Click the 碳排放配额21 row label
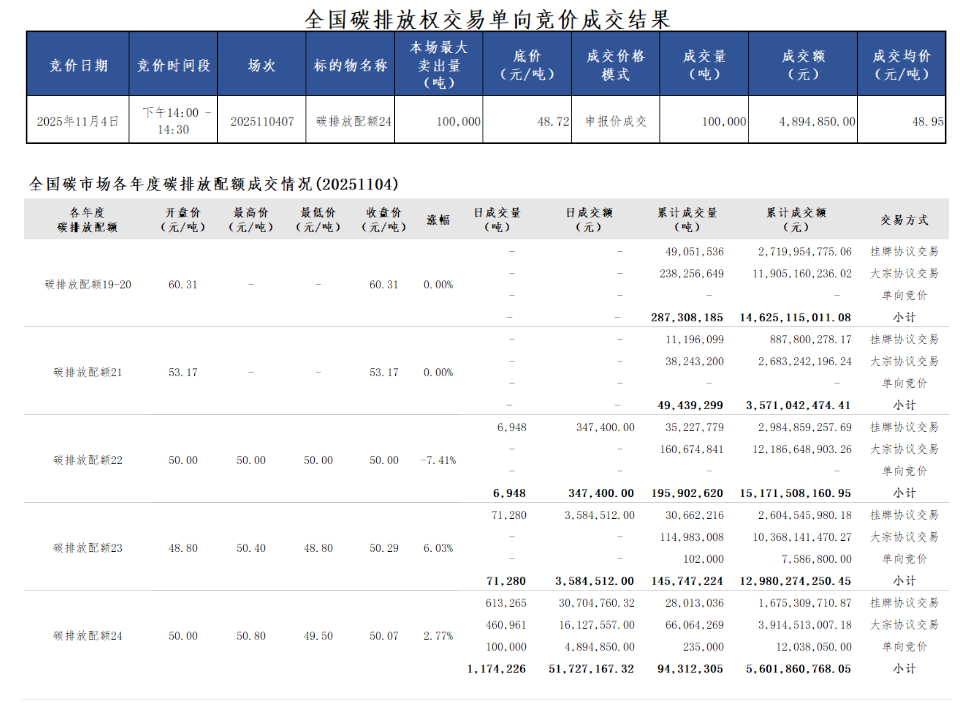Viewport: 960px width, 703px height. click(88, 372)
